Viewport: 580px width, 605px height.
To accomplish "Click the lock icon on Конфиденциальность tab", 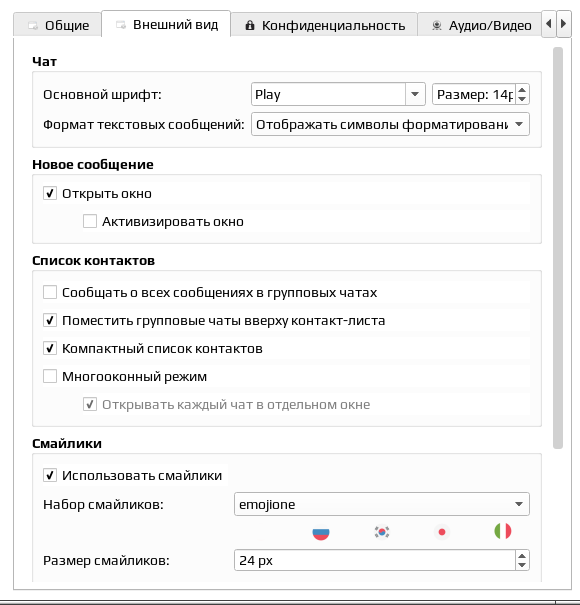I will point(250,25).
